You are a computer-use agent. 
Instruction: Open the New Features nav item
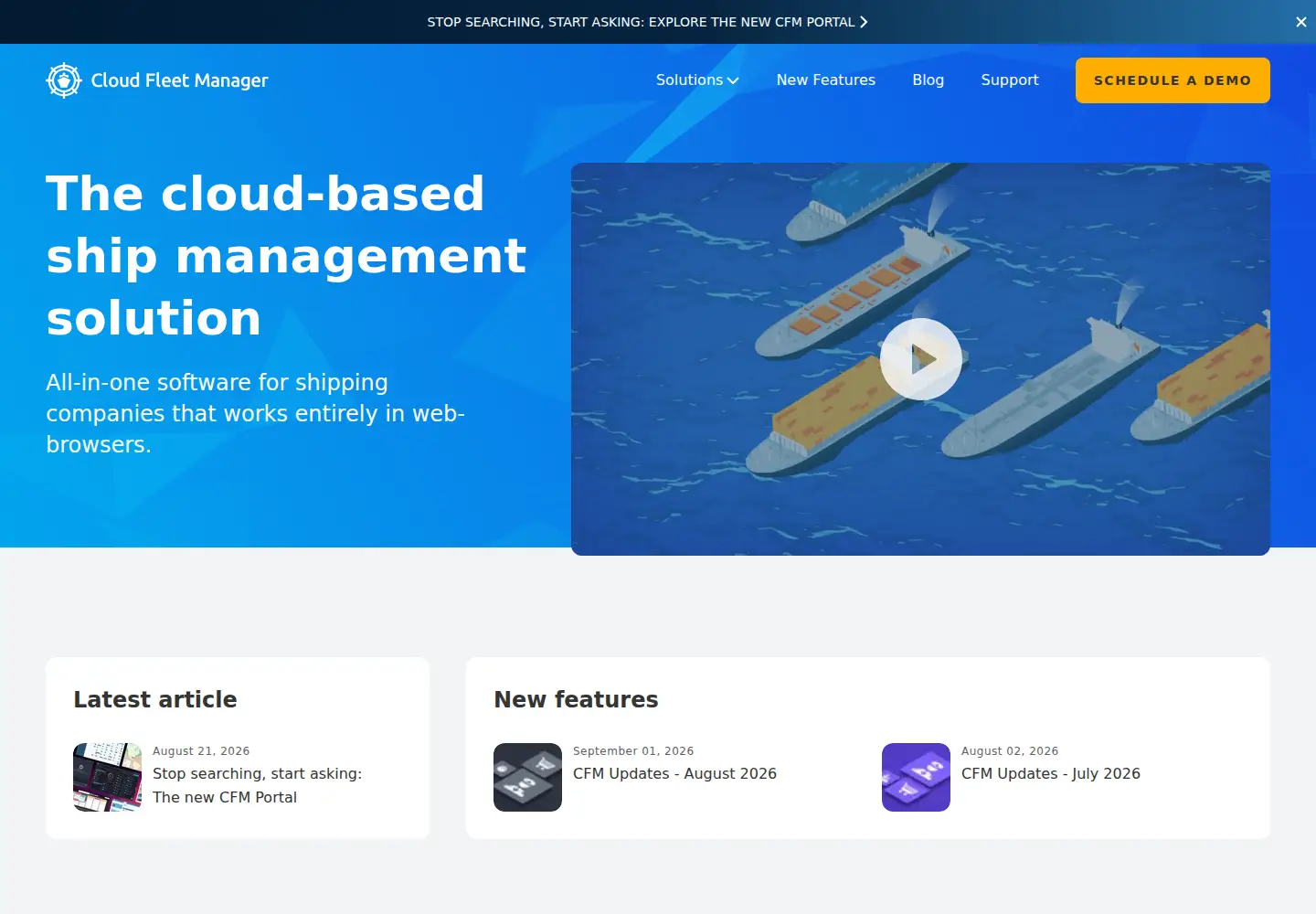tap(826, 80)
